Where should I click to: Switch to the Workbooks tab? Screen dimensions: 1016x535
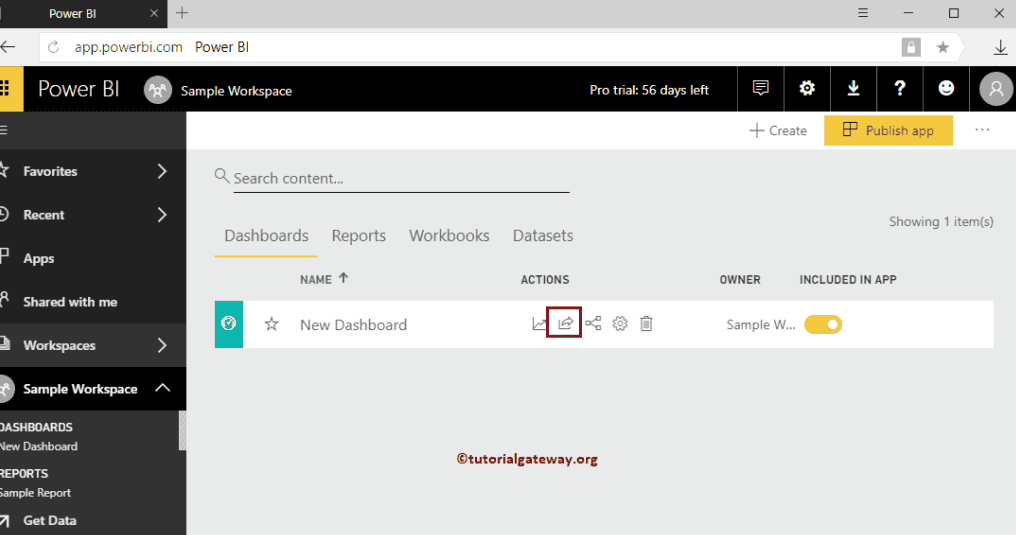coord(449,236)
